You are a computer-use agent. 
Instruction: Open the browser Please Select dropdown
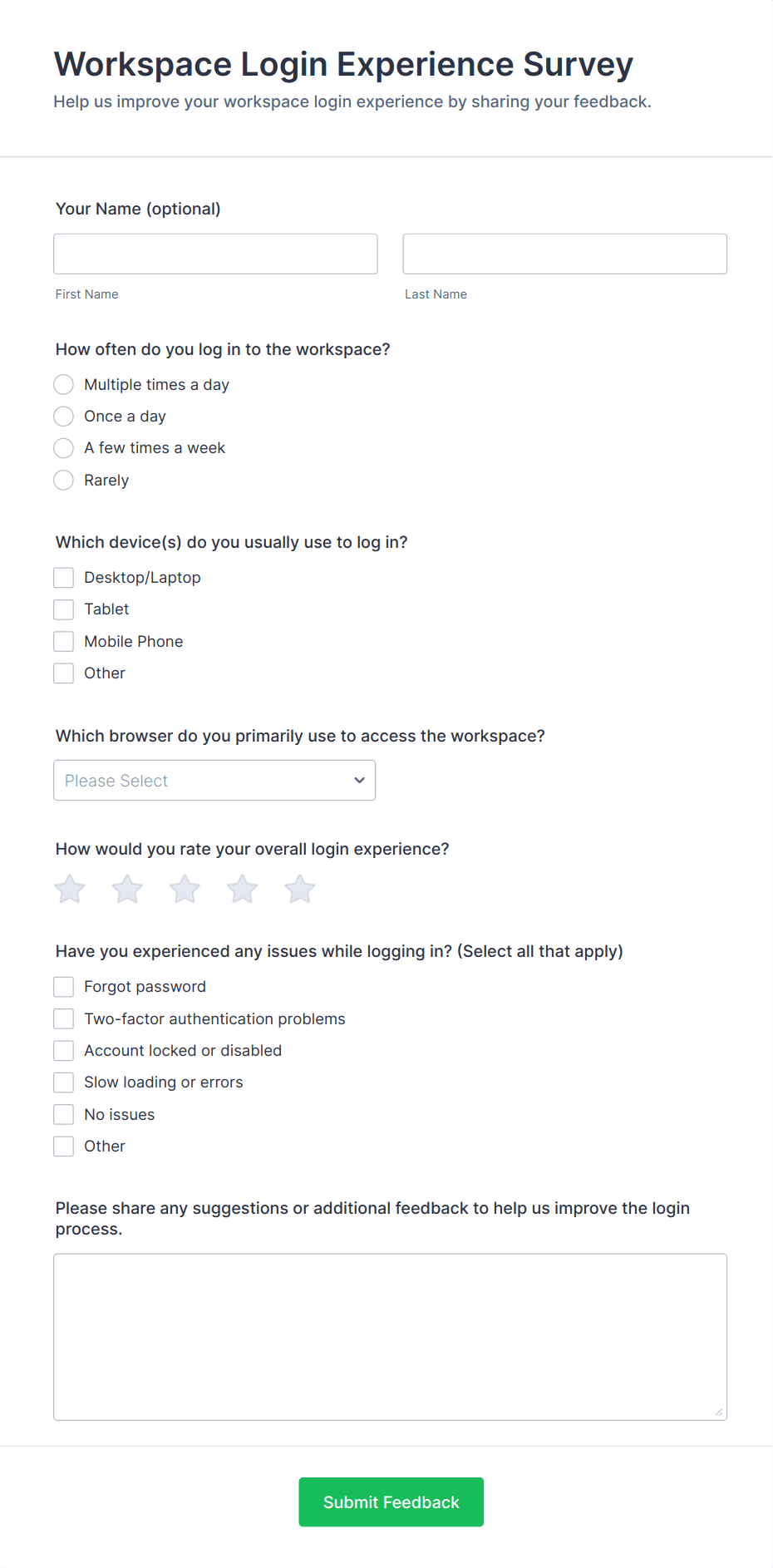(214, 780)
